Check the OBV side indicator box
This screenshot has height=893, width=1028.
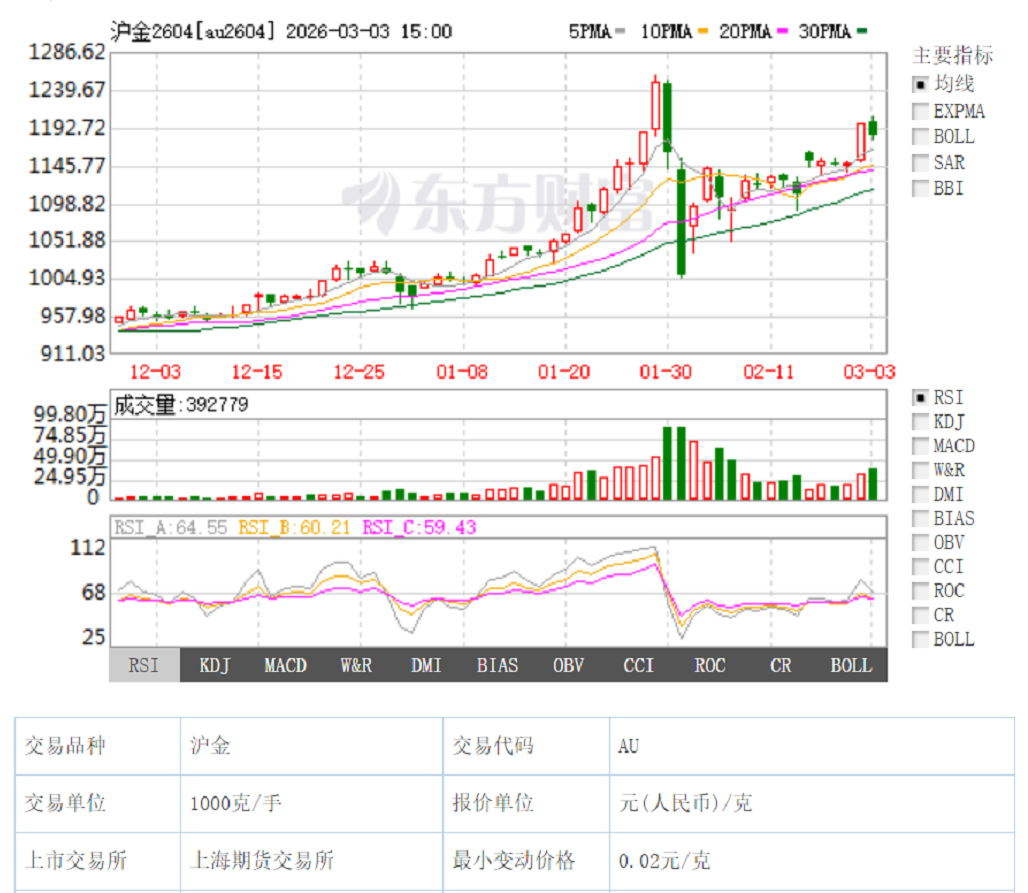[920, 543]
